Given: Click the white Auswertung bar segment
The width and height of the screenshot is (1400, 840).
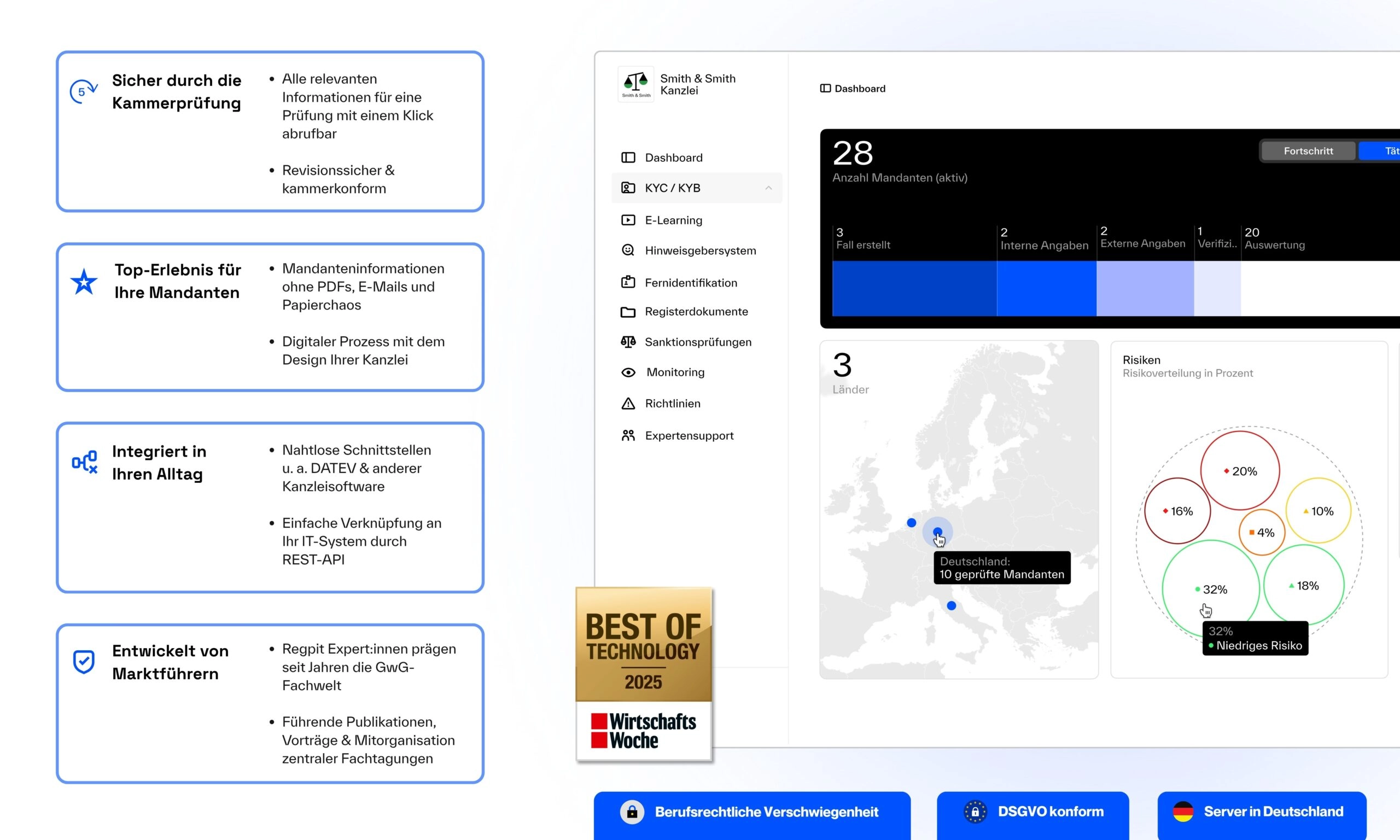Looking at the screenshot, I should coord(1320,288).
